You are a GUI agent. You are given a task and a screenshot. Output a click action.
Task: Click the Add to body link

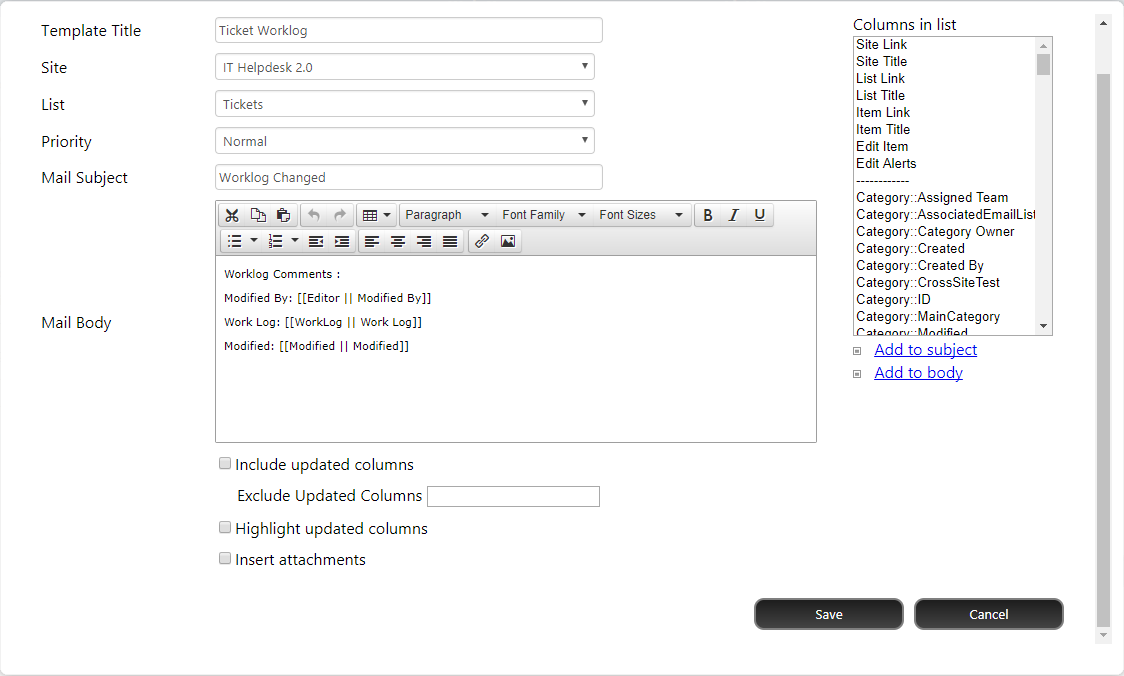(918, 373)
